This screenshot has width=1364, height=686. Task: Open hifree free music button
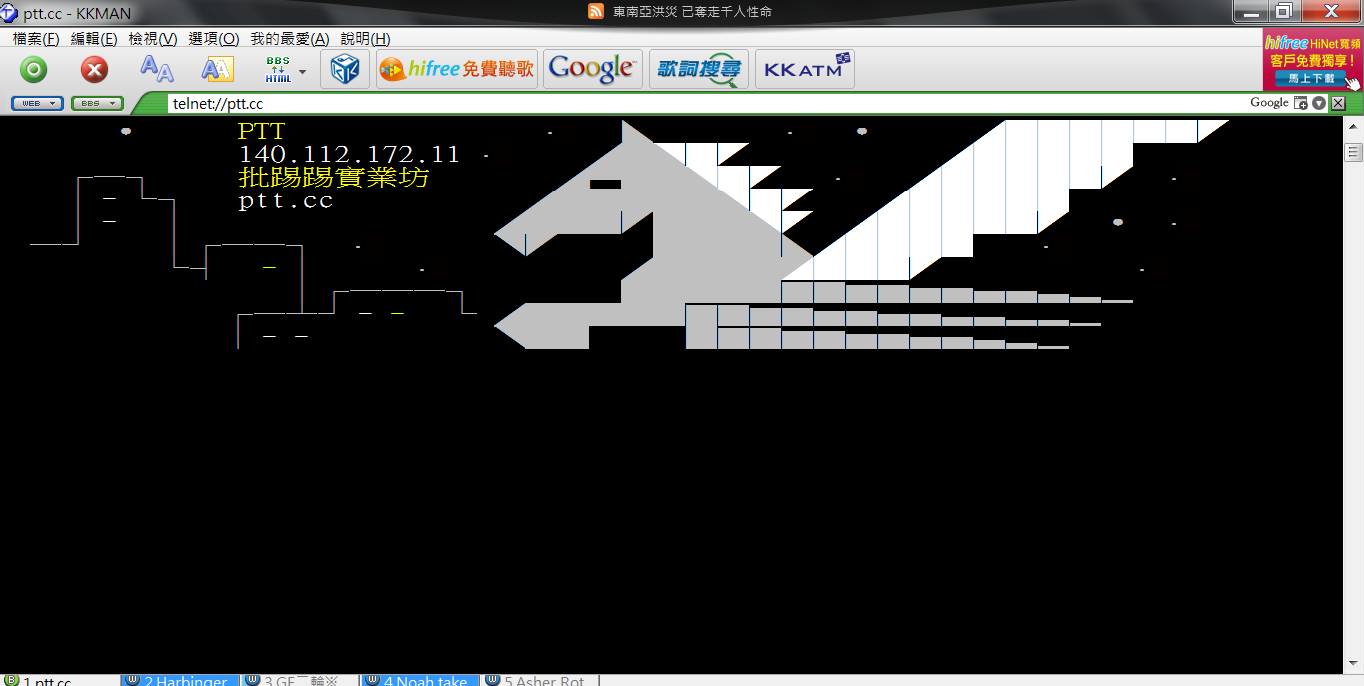tap(457, 69)
